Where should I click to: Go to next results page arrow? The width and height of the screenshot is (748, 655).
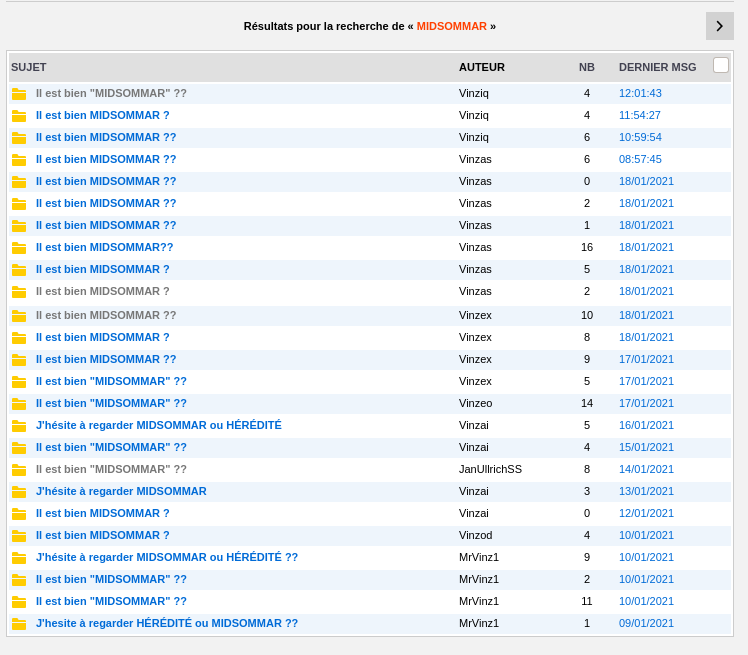click(x=719, y=26)
